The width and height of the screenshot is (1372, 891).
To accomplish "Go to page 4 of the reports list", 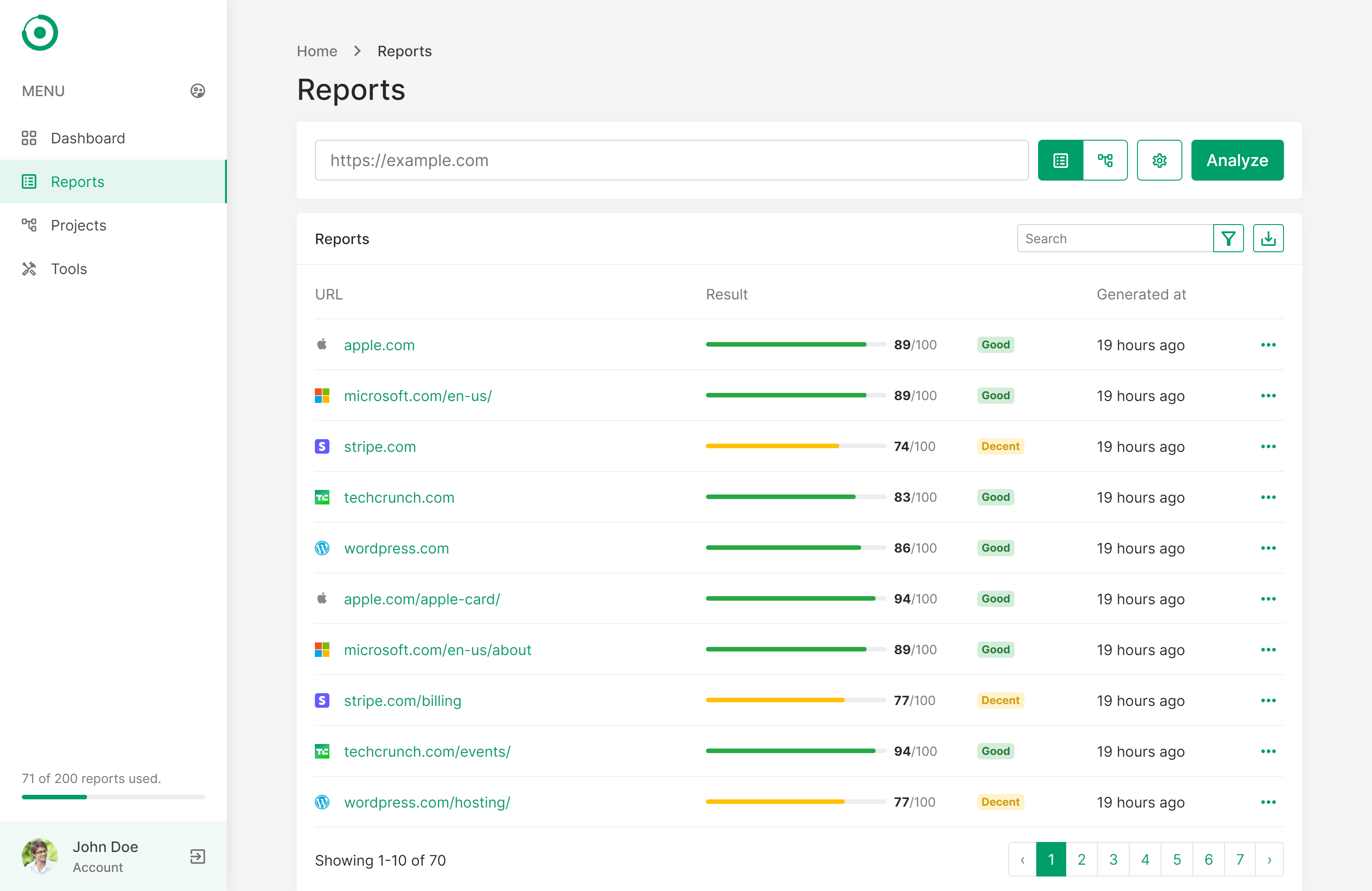I will click(1146, 859).
